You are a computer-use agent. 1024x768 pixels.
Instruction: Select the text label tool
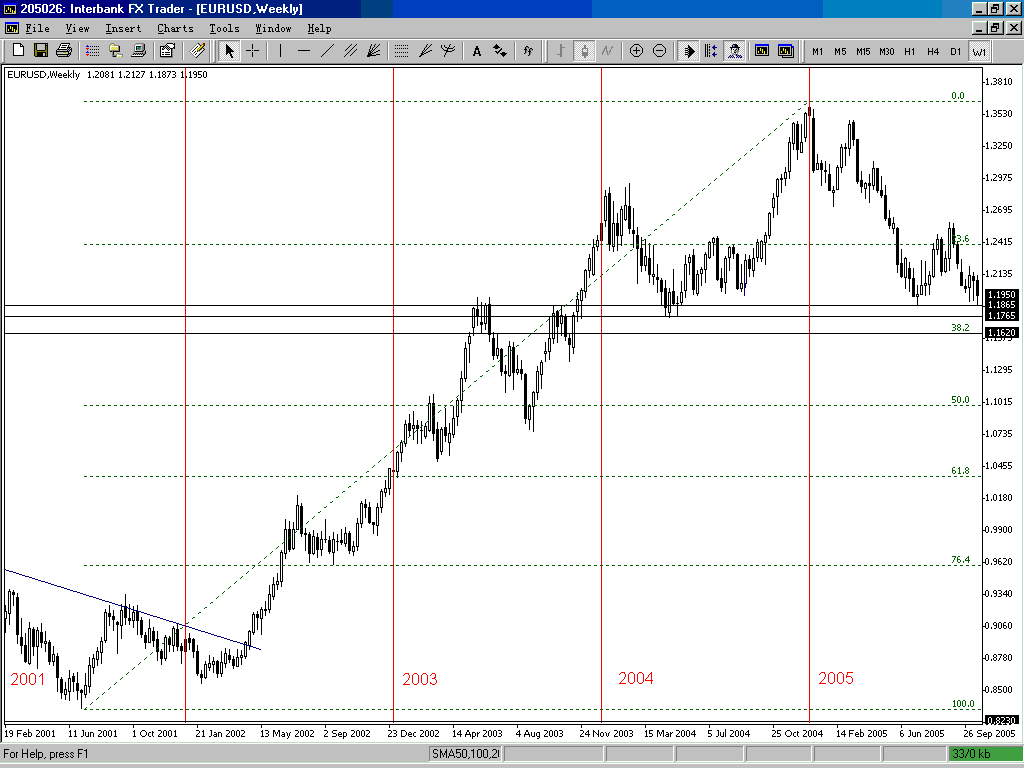click(477, 51)
